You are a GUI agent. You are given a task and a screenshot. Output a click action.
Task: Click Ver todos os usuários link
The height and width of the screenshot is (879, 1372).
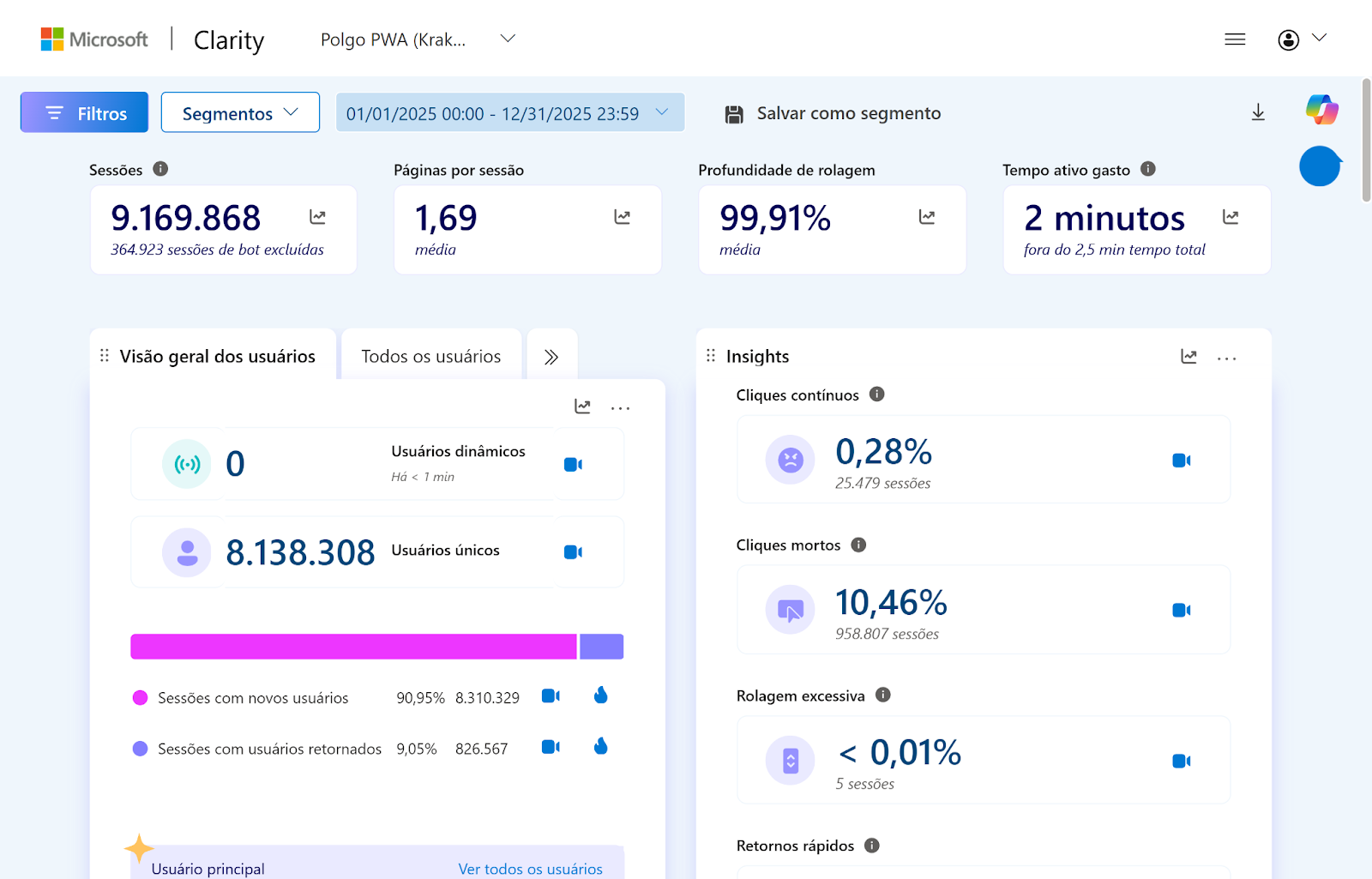coord(530,869)
